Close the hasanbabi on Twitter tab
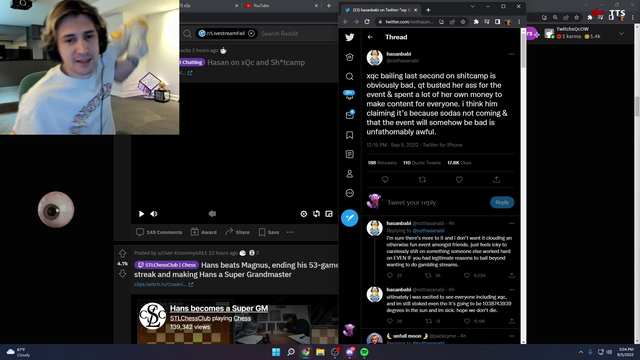 point(416,10)
